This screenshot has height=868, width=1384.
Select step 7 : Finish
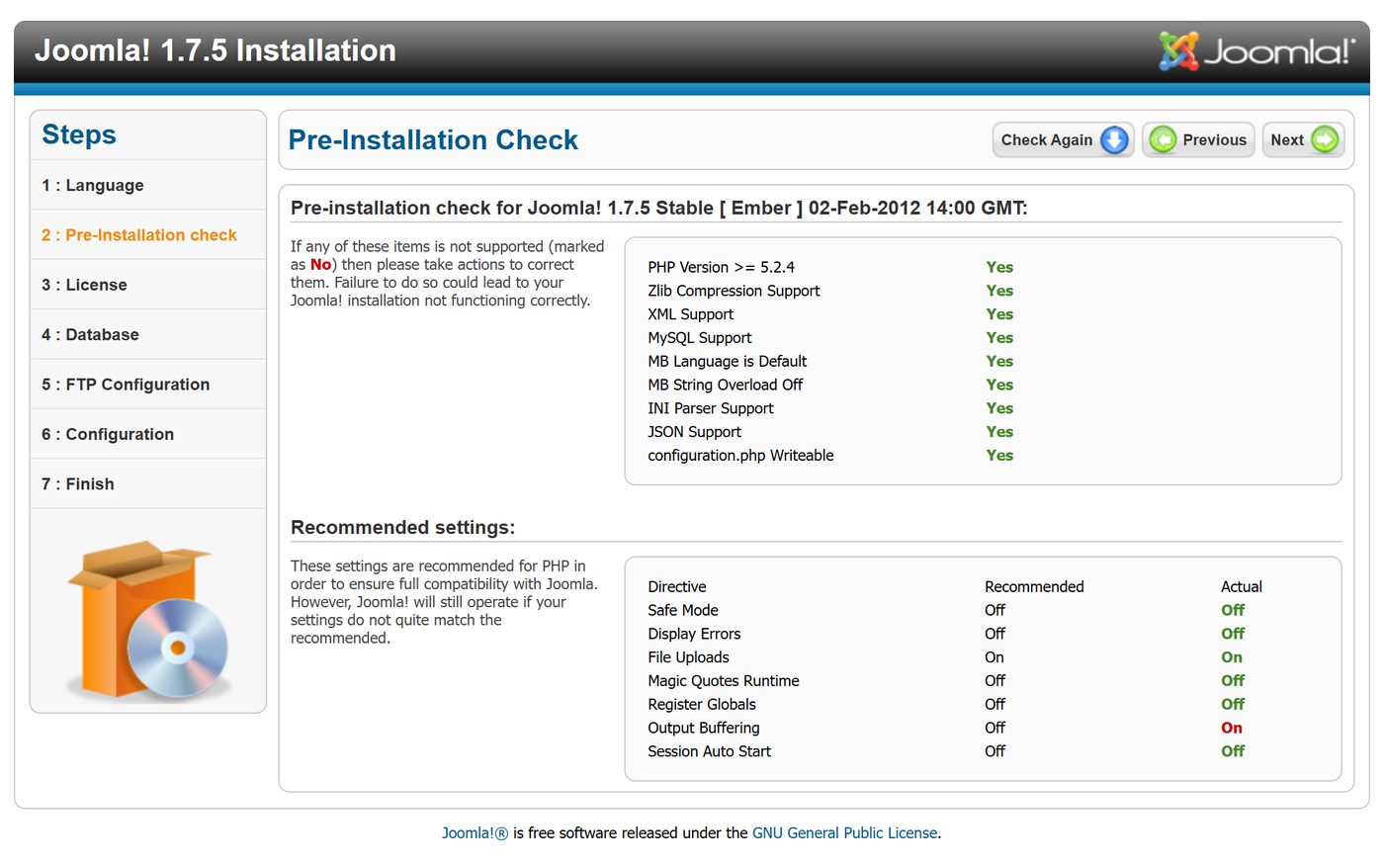(78, 484)
